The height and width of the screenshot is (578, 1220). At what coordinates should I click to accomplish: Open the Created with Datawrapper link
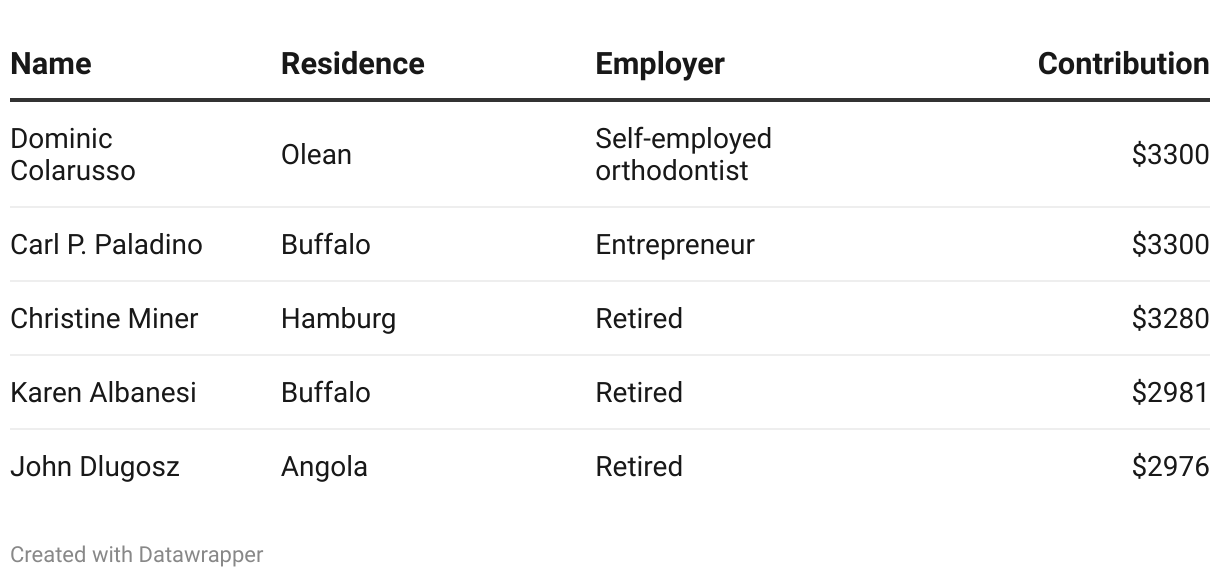(x=137, y=555)
